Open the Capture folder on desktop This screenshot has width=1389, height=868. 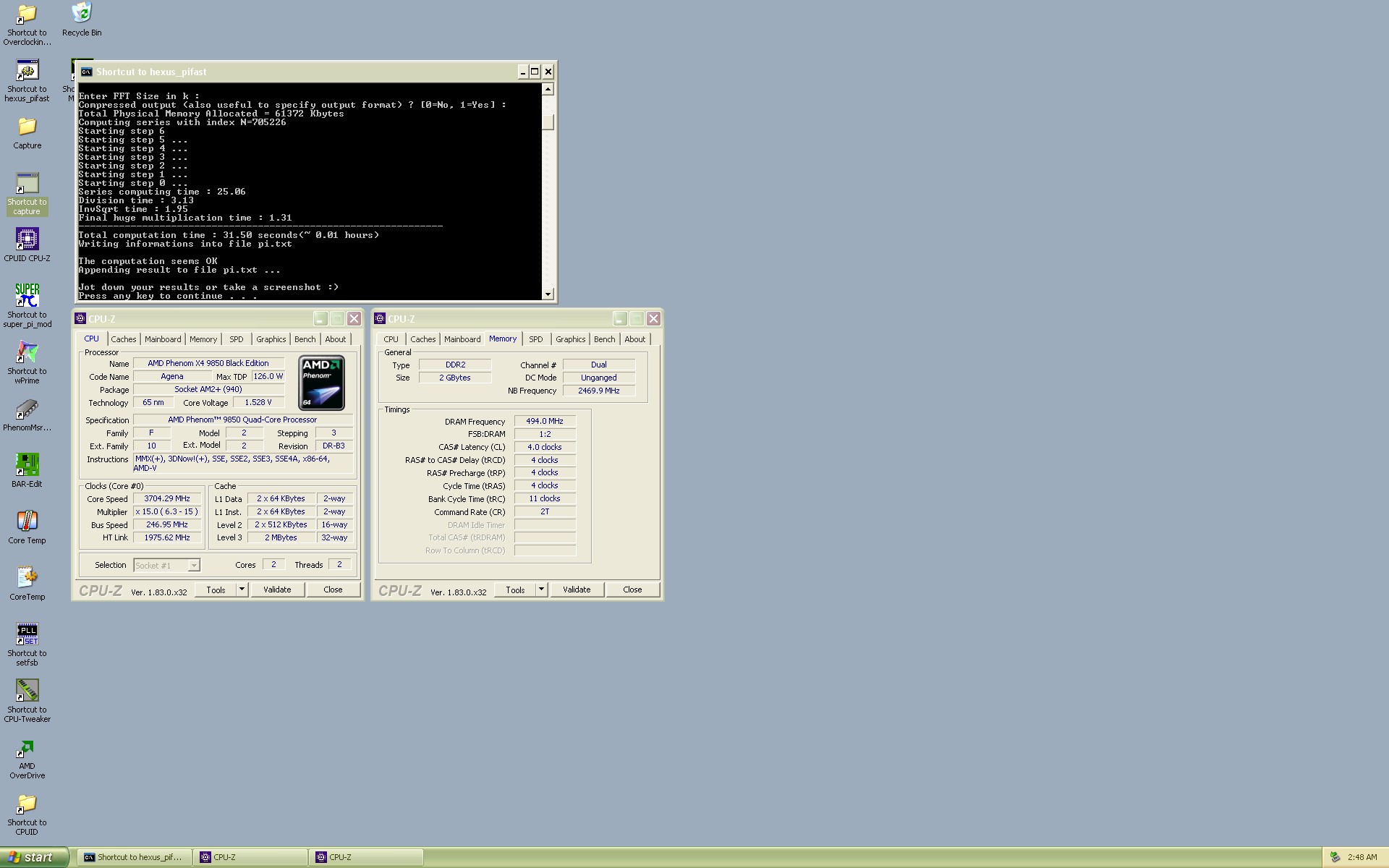[27, 133]
